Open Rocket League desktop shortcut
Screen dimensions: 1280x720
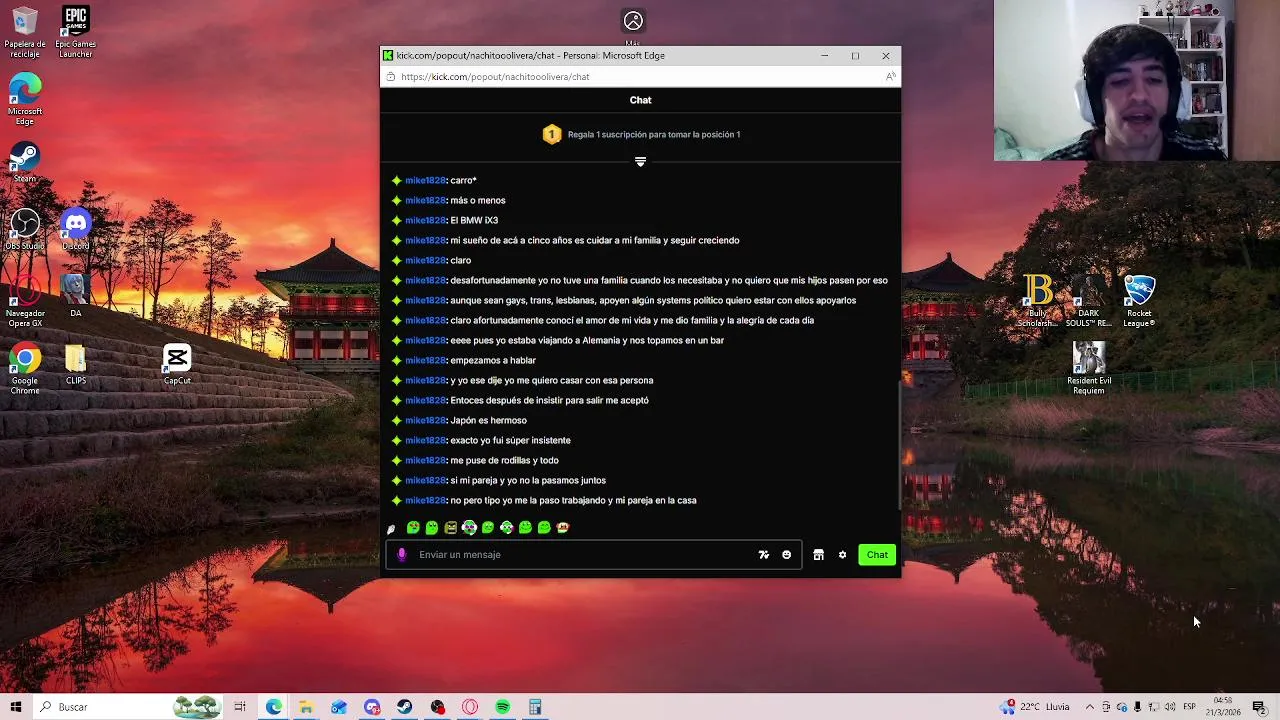click(x=1139, y=302)
